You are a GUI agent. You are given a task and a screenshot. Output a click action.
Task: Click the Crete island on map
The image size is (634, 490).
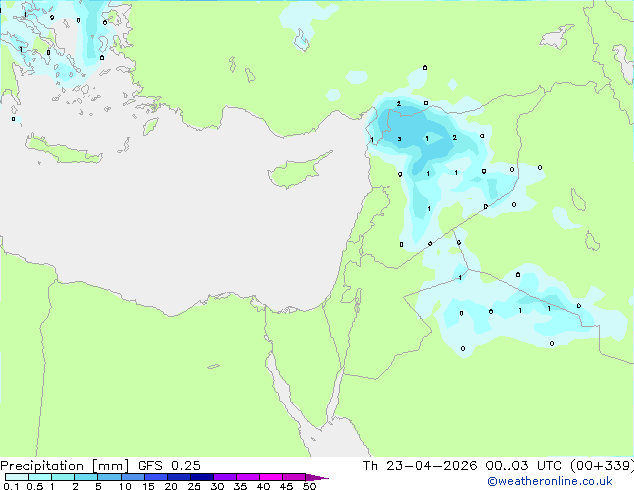pyautogui.click(x=63, y=150)
